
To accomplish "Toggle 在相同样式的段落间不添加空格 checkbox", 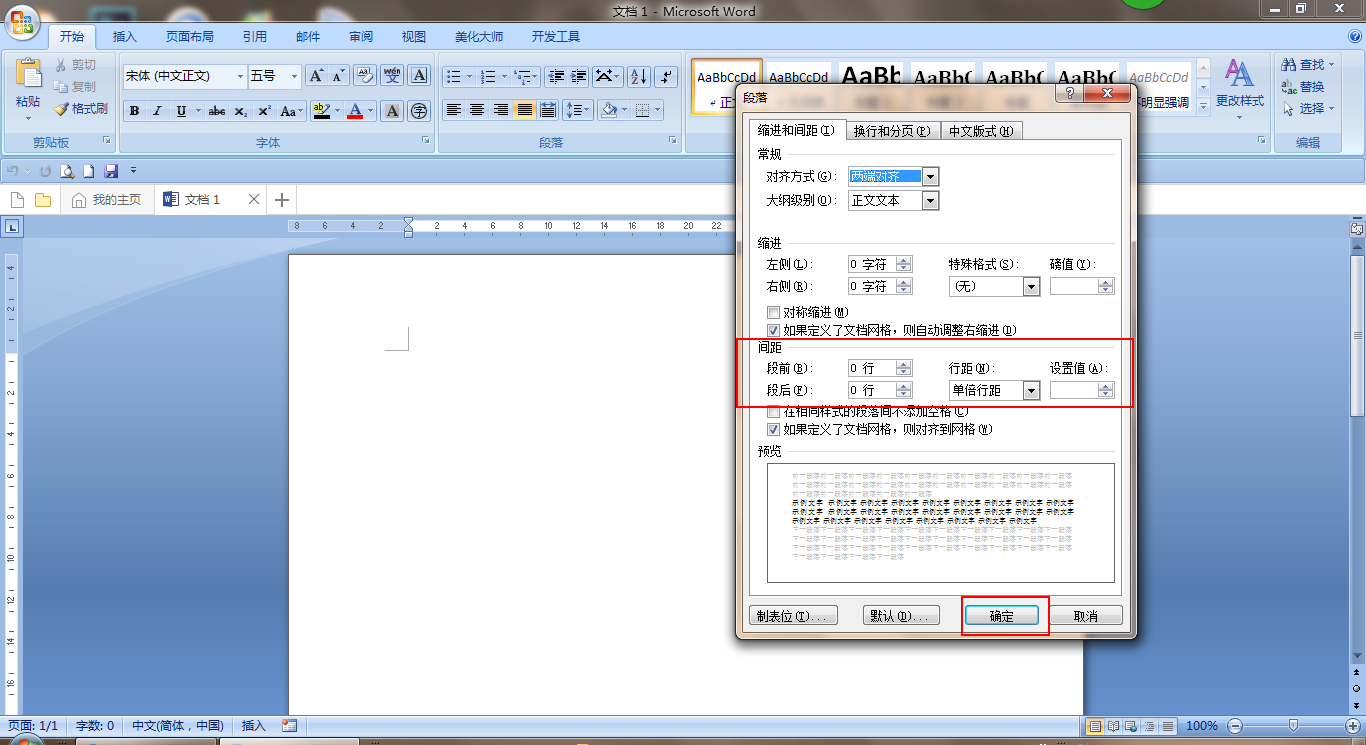I will click(773, 412).
